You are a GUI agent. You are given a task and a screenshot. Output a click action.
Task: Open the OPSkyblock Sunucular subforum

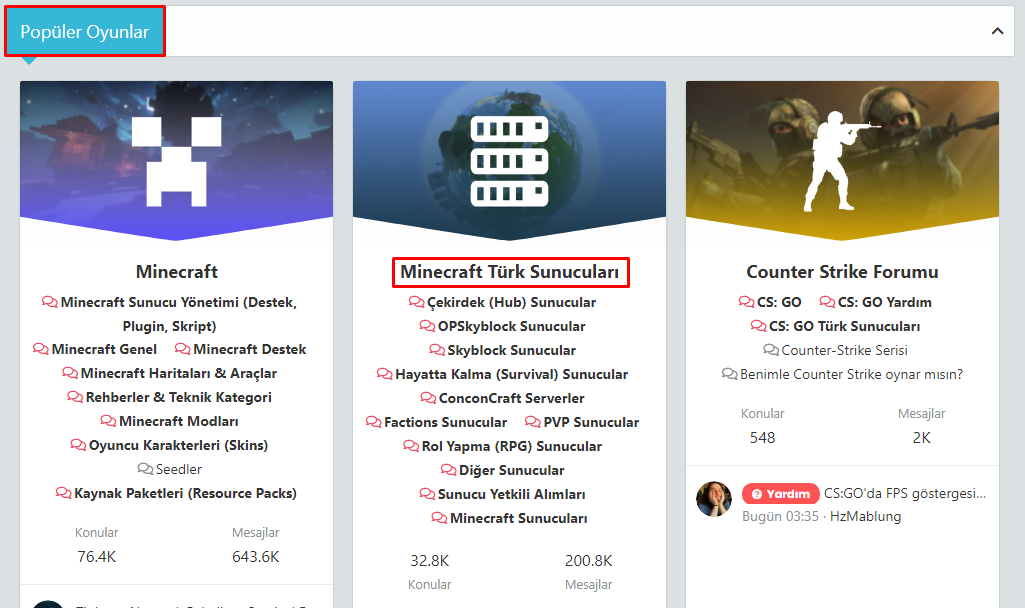click(x=511, y=326)
